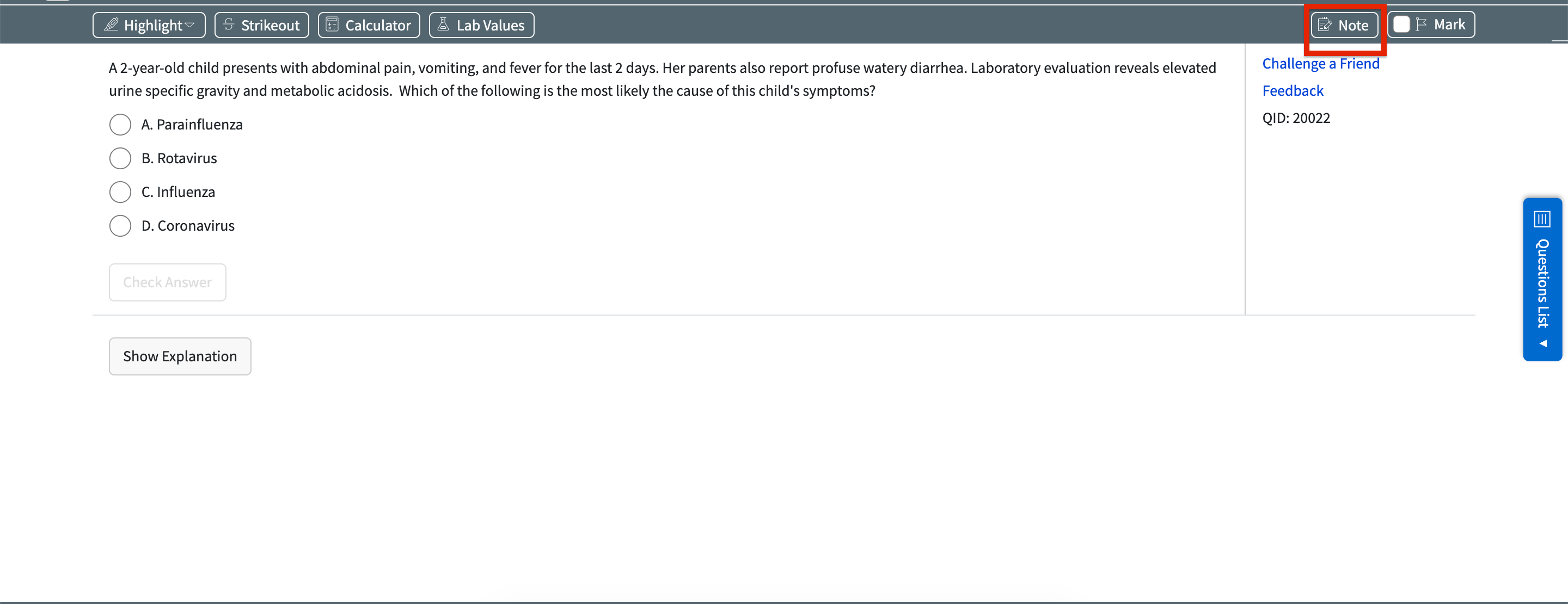The height and width of the screenshot is (604, 1568).
Task: Activate the Strikeout tool icon
Action: 229,25
